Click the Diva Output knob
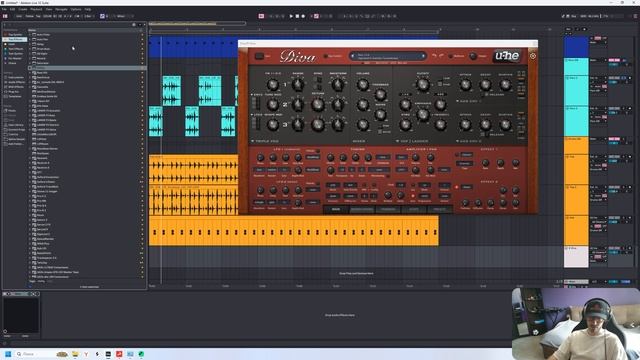 click(473, 56)
